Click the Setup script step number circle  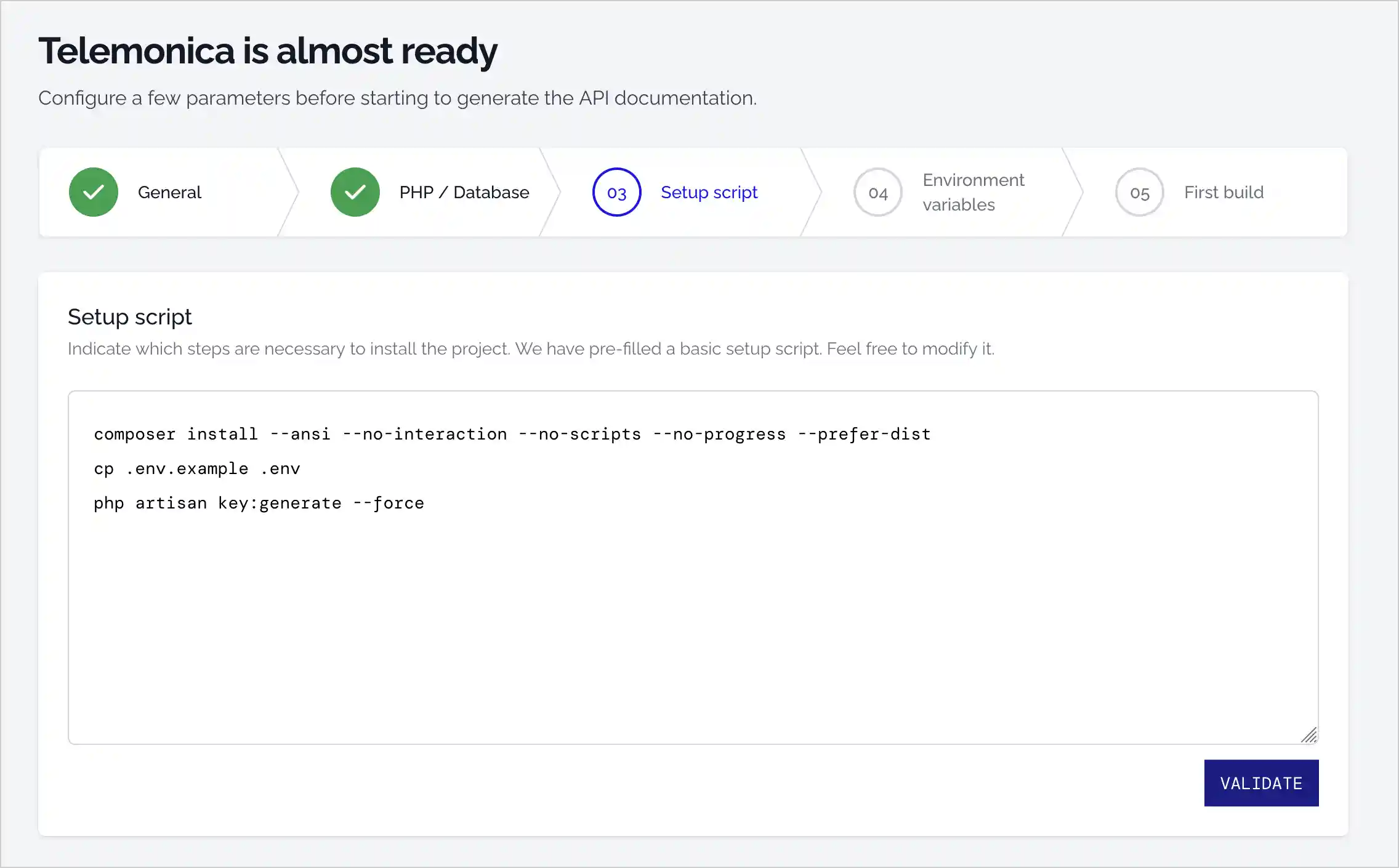pos(616,191)
